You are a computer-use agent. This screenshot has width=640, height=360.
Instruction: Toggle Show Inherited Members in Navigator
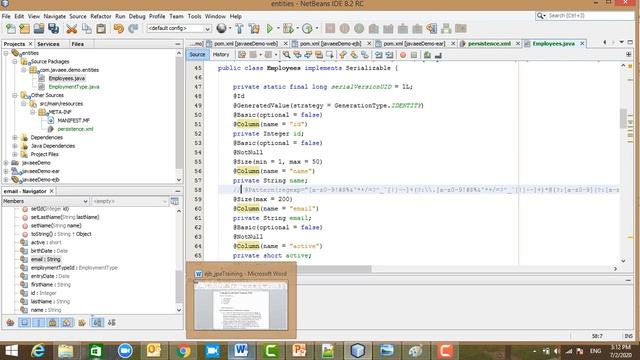point(10,323)
